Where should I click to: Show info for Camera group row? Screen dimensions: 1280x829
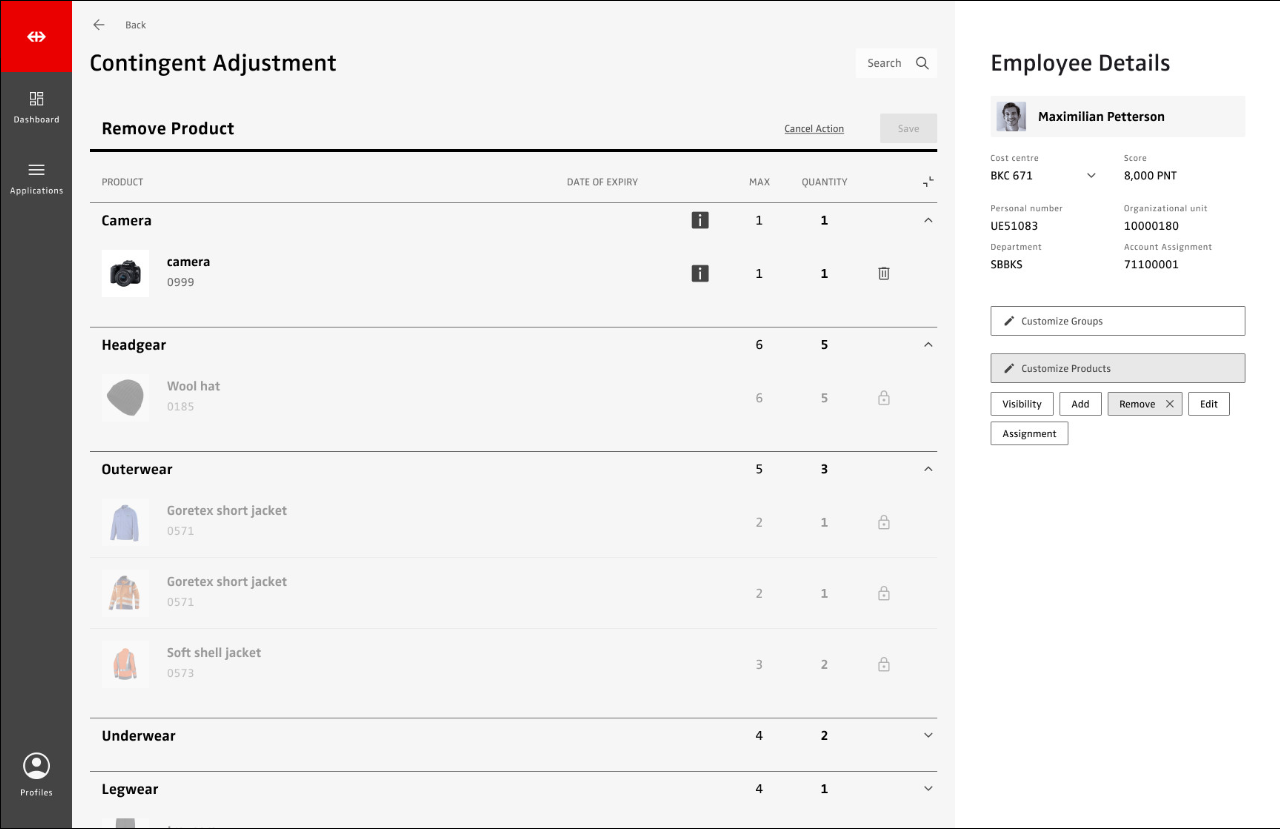[x=700, y=220]
